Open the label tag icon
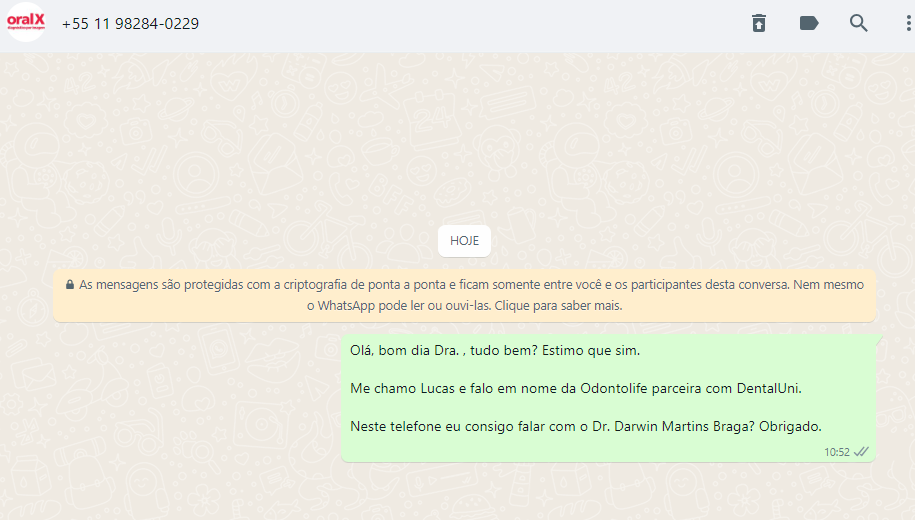 tap(809, 23)
